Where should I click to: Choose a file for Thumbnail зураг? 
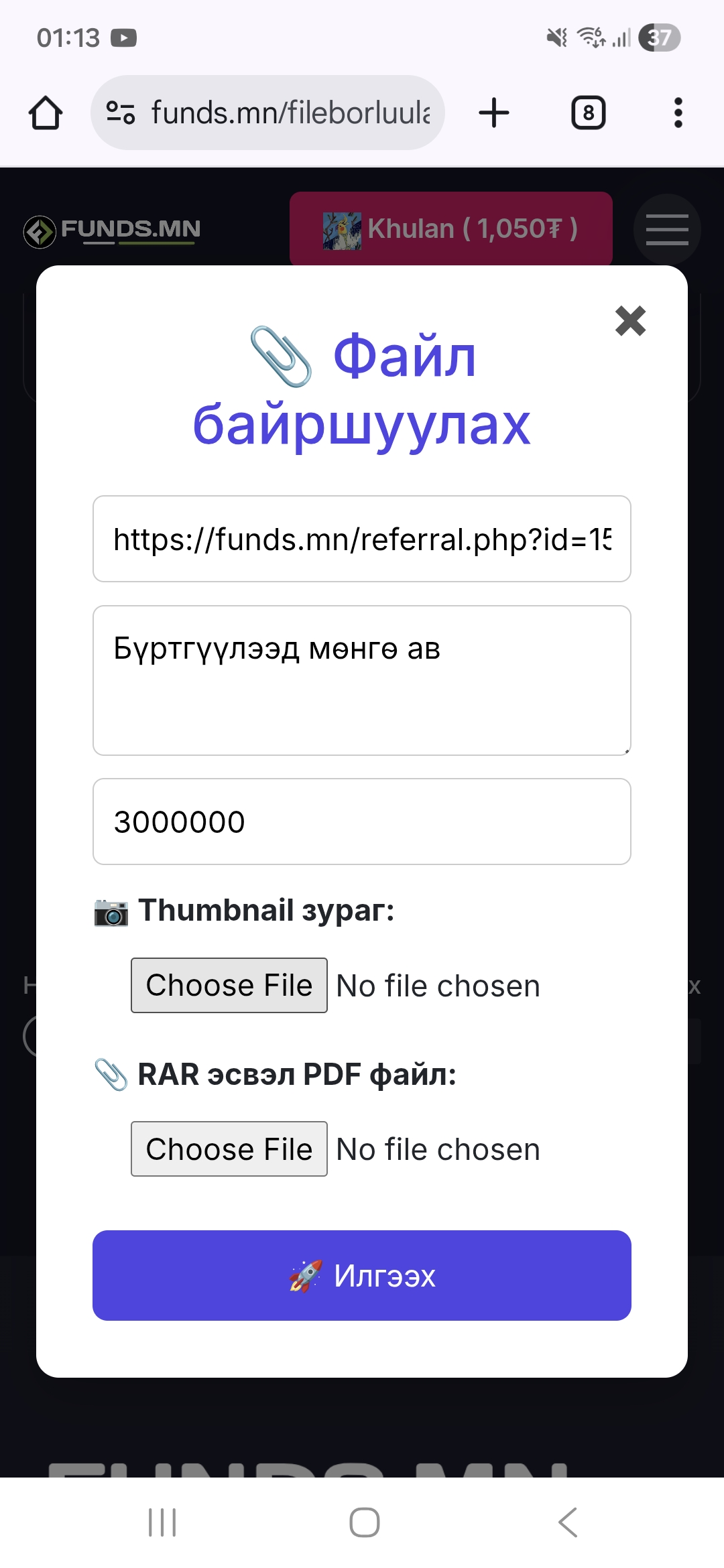(229, 986)
